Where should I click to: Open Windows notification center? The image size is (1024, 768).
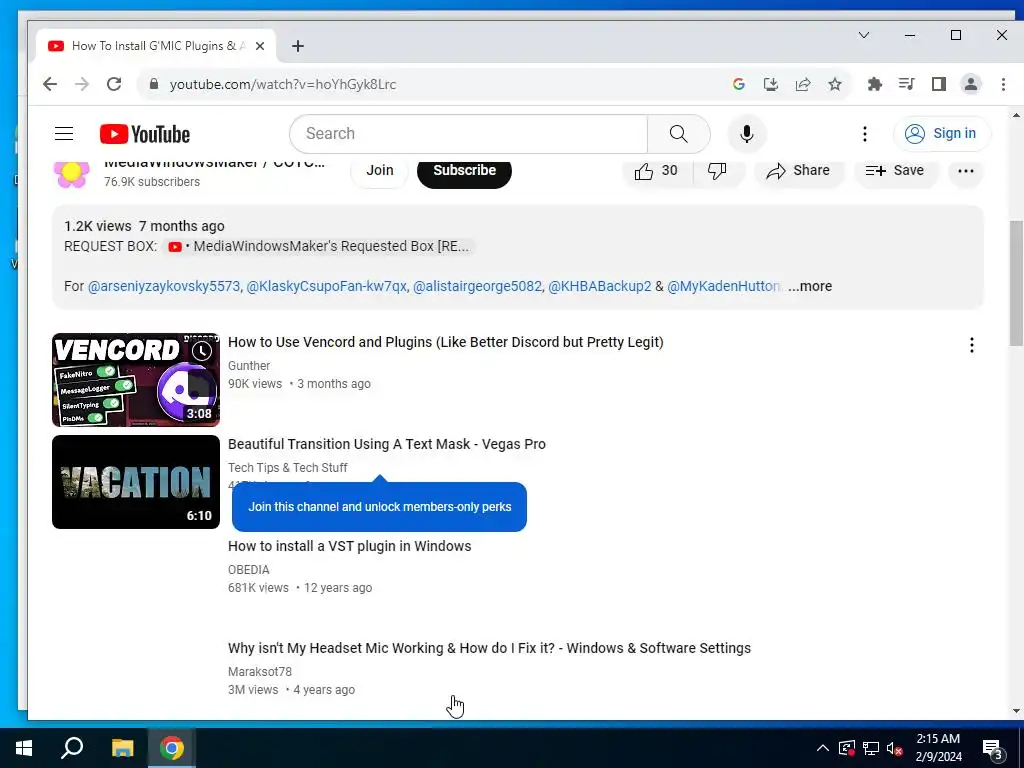[993, 749]
